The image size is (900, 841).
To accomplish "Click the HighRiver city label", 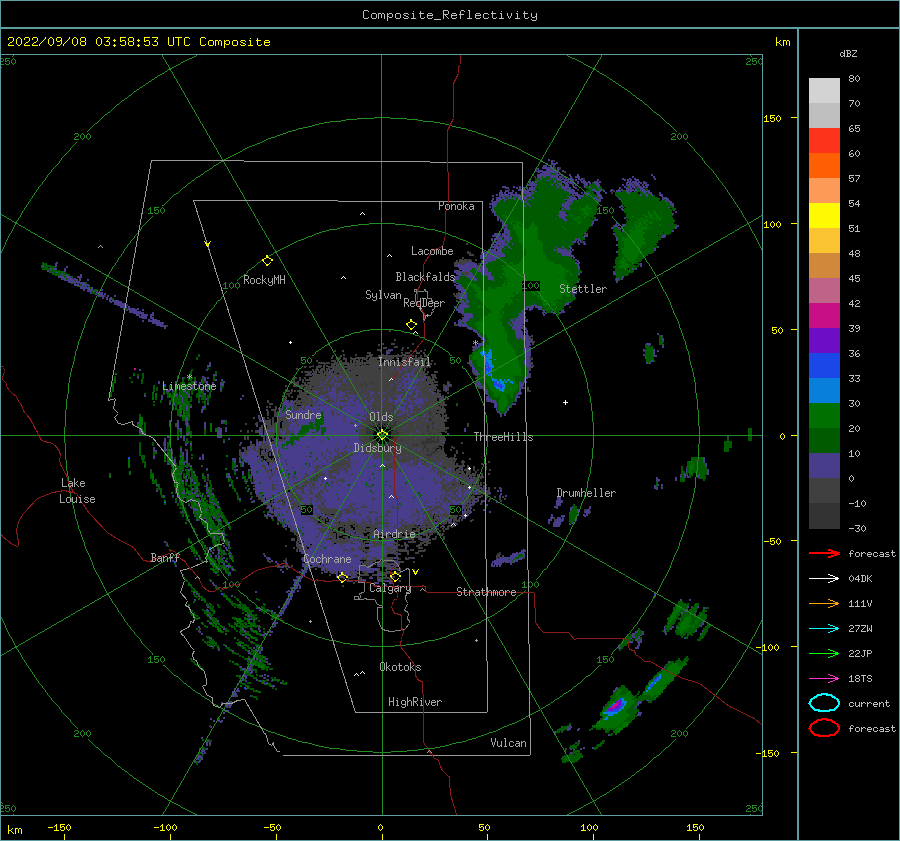I will click(x=415, y=702).
